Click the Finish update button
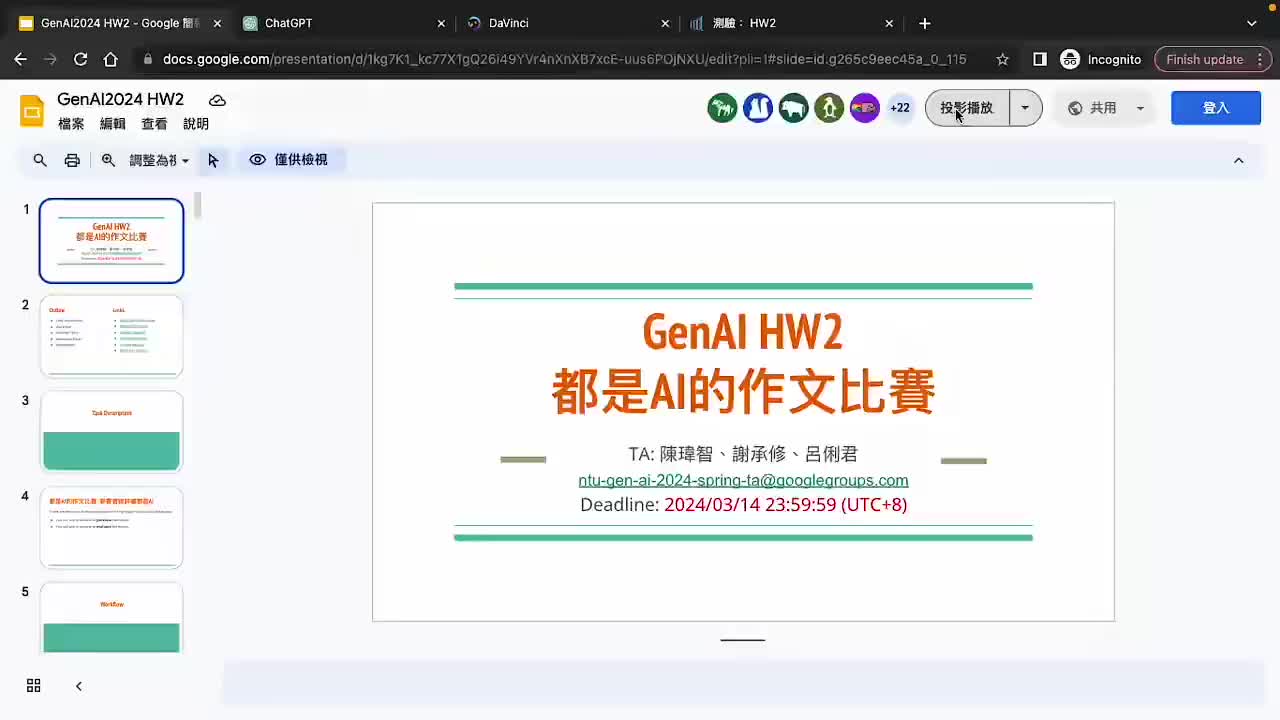This screenshot has width=1280, height=720. [x=1212, y=59]
